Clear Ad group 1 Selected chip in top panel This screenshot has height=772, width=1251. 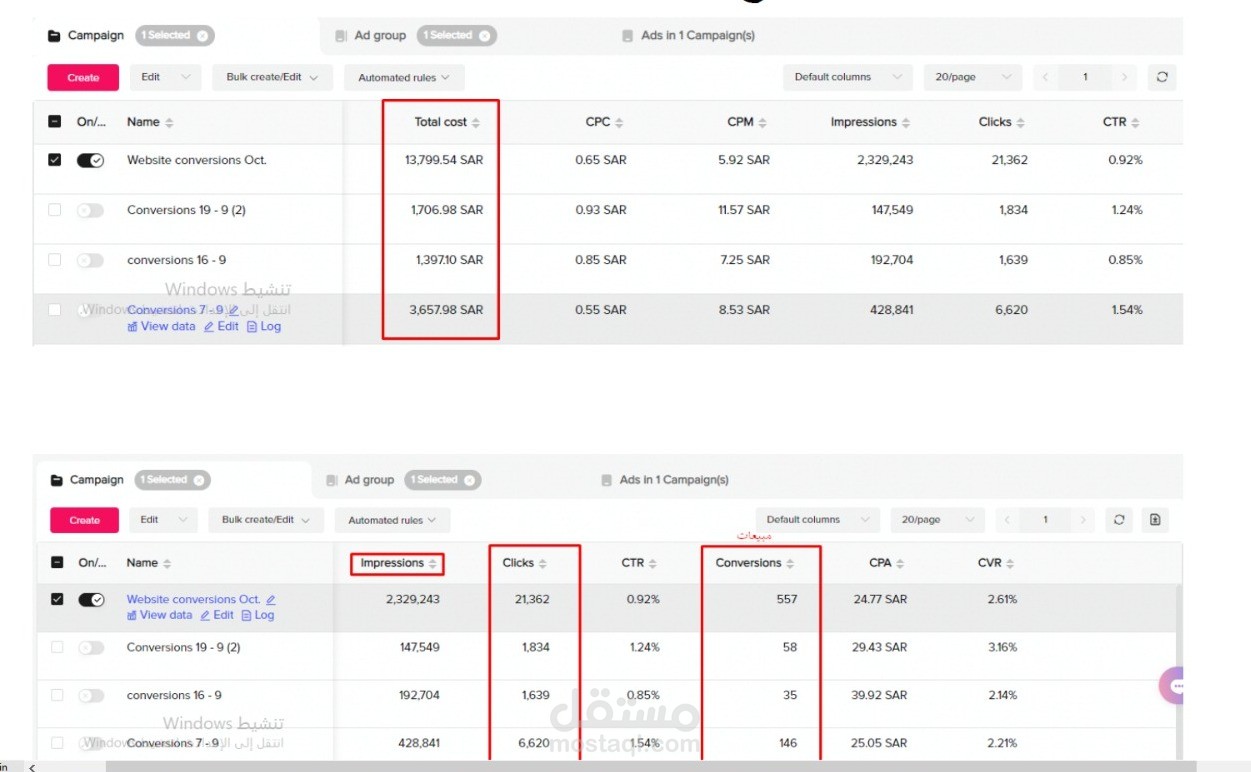(485, 36)
